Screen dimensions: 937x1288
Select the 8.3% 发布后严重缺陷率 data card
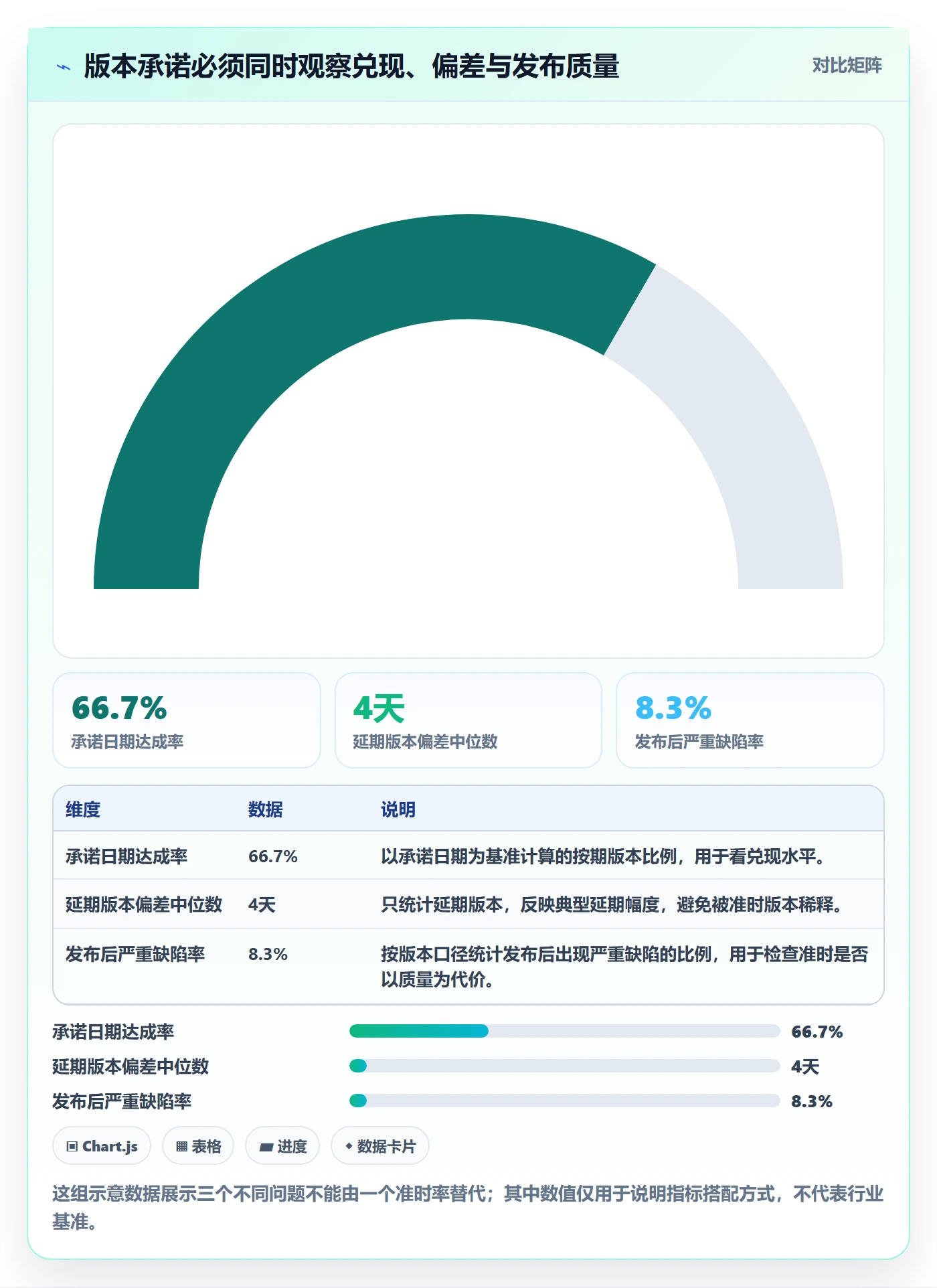point(750,720)
